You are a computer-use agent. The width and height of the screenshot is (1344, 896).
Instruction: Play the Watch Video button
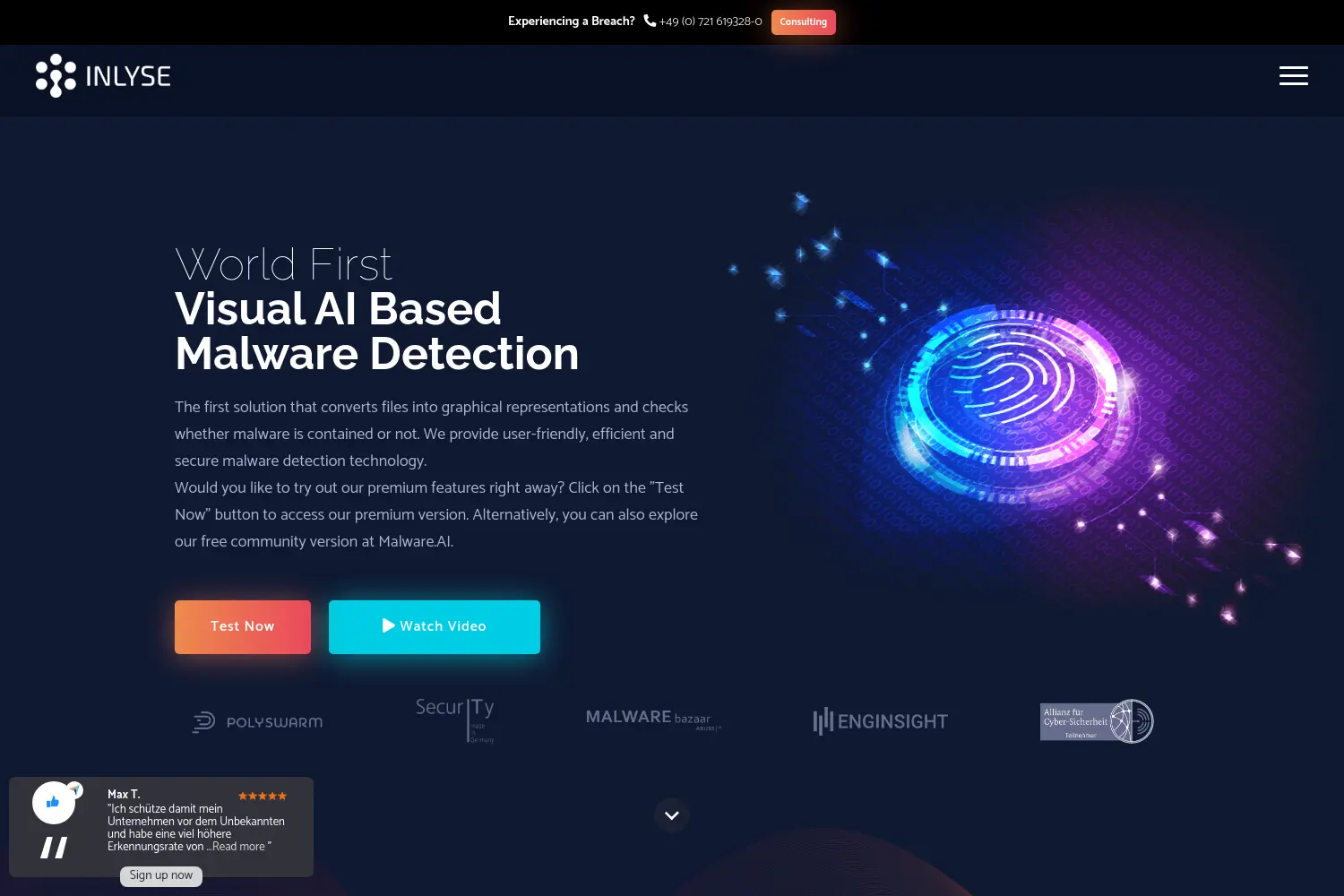tap(435, 627)
